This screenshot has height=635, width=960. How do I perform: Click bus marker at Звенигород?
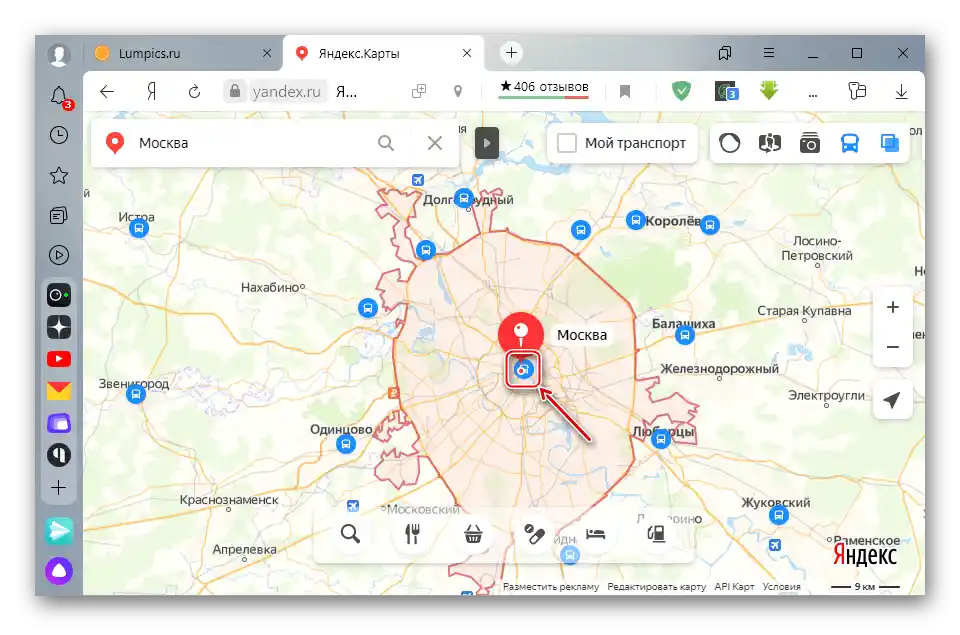click(x=135, y=394)
